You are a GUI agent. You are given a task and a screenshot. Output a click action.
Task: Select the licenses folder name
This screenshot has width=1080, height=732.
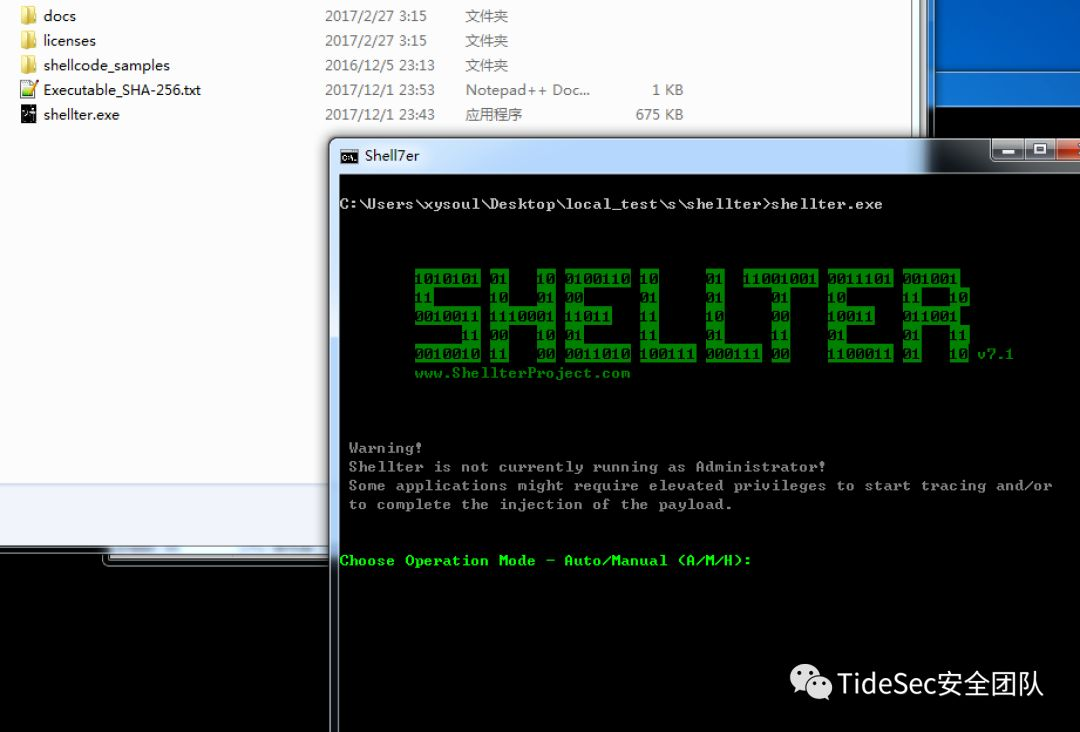click(x=70, y=40)
